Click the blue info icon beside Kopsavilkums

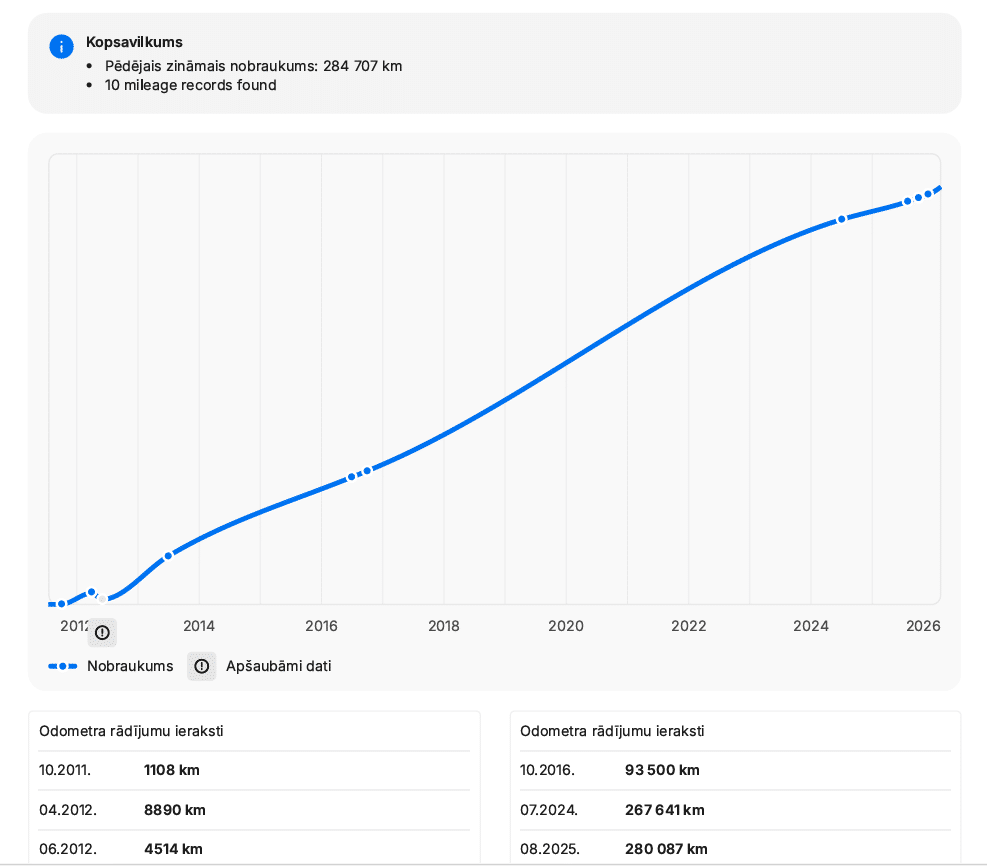61,46
